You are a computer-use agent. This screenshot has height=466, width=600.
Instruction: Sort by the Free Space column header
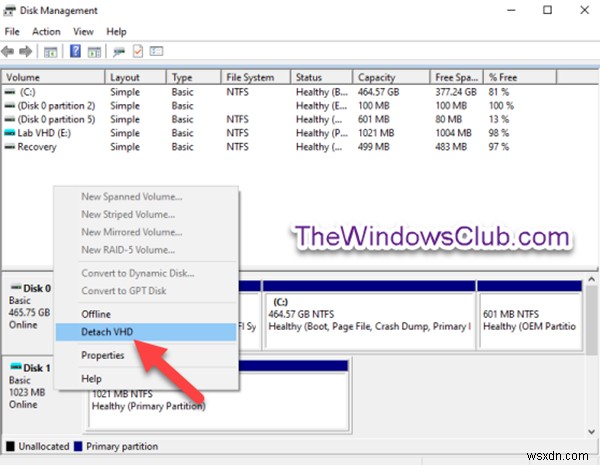pyautogui.click(x=457, y=77)
